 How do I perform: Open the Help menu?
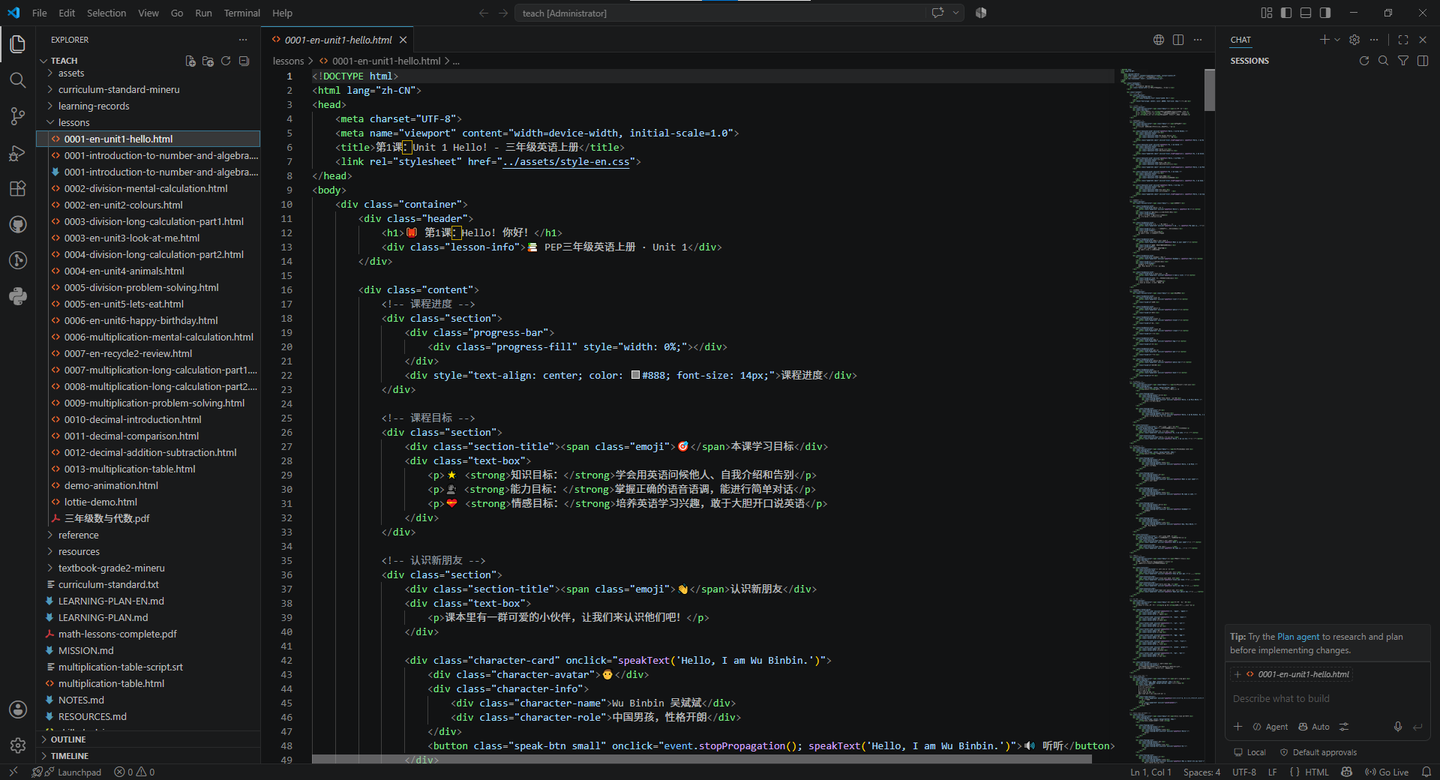coord(283,13)
